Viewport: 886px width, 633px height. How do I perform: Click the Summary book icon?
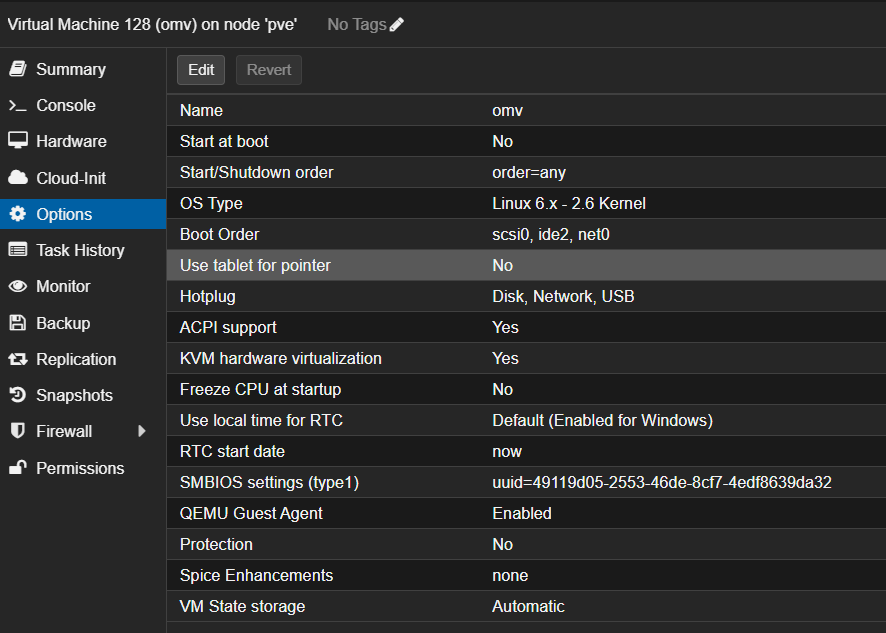click(17, 69)
